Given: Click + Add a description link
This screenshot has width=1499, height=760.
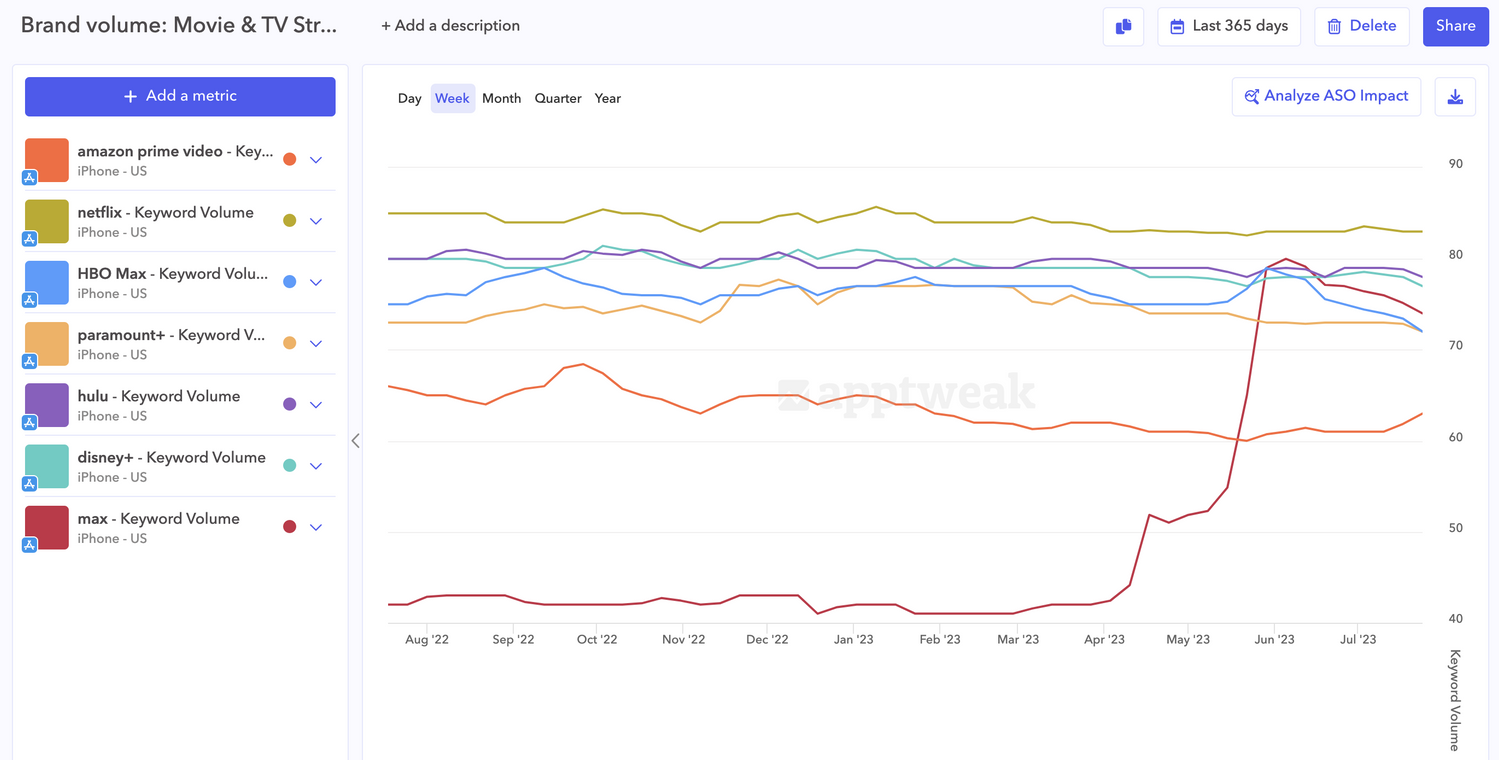Looking at the screenshot, I should tap(450, 26).
